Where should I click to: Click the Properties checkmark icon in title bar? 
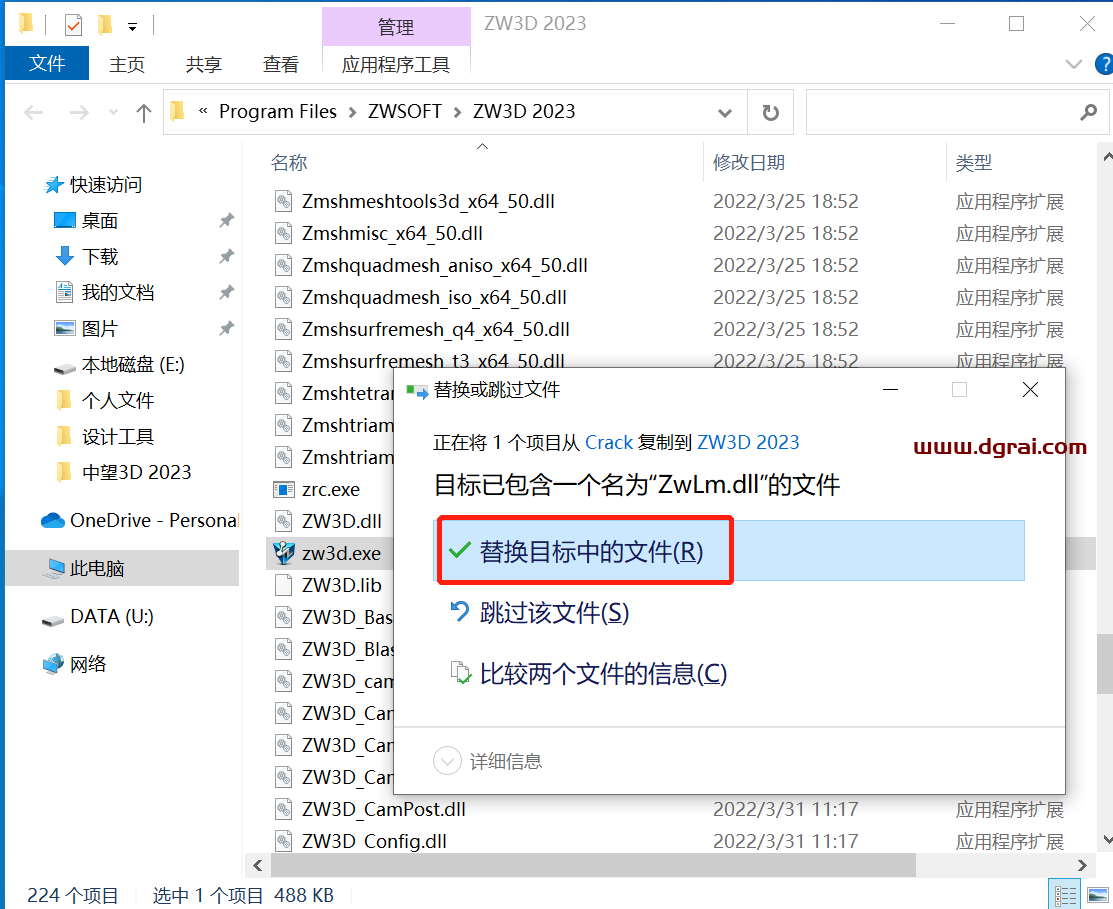[x=74, y=24]
